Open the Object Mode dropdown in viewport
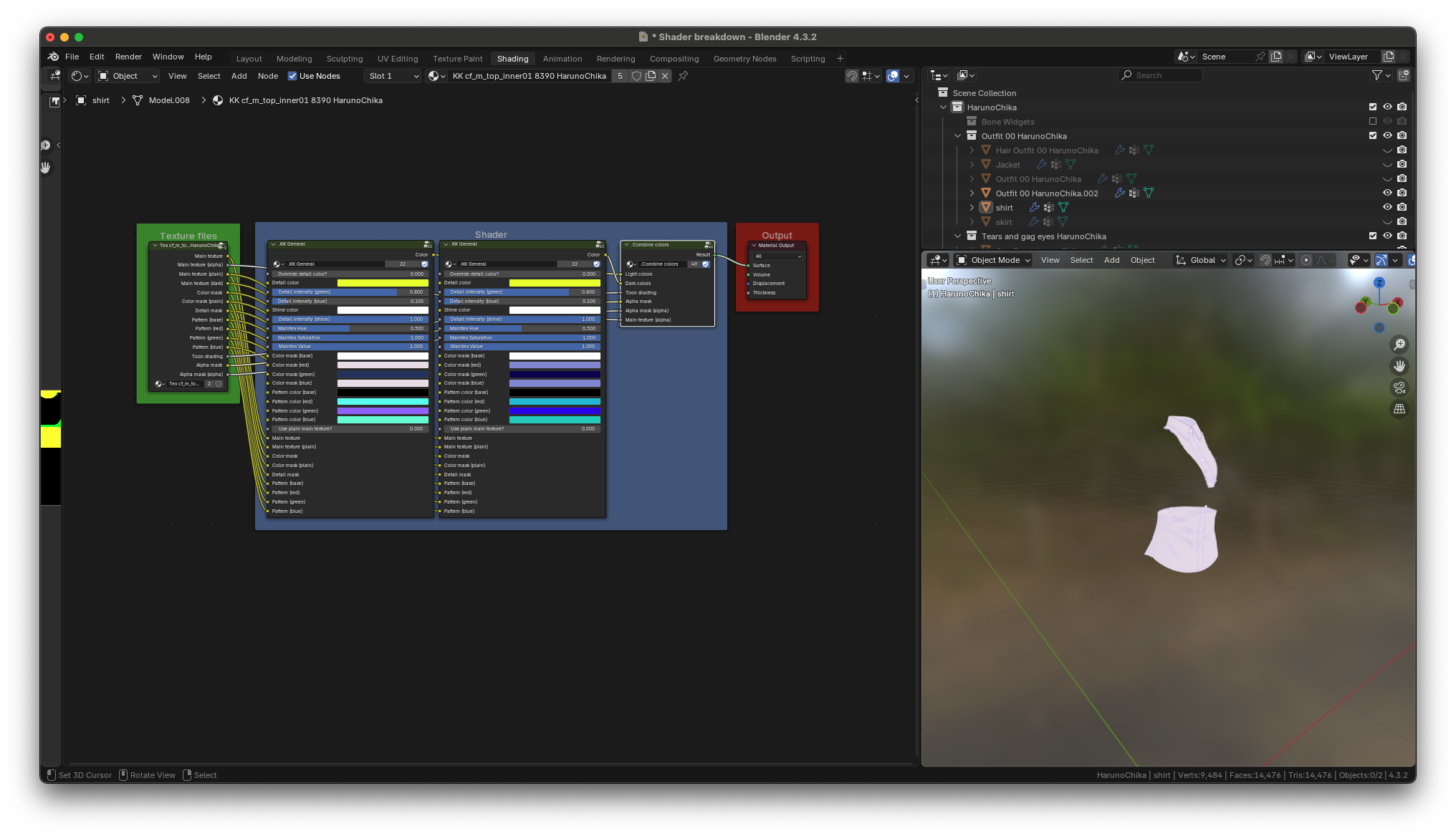 [994, 260]
